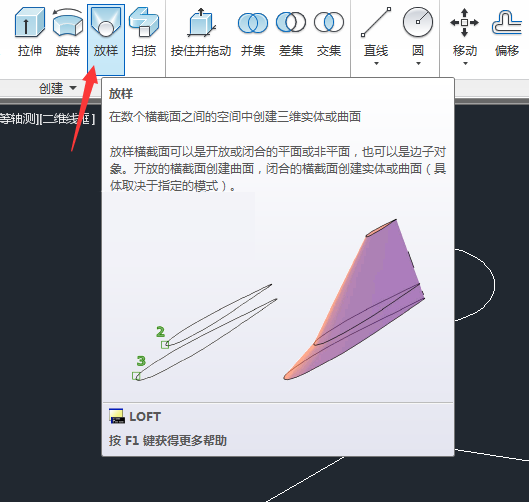Expand the 创建 panel dropdown
Image resolution: width=529 pixels, height=502 pixels.
[x=57, y=88]
